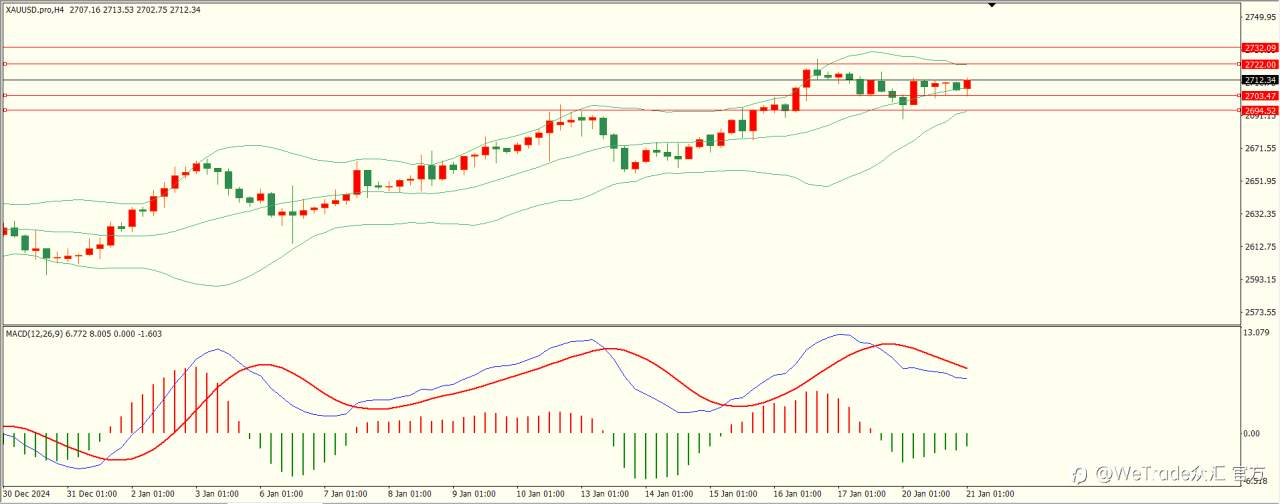Viewport: 1280px width, 504px height.
Task: Click the 21 Jan 01:00 date label
Action: 988,494
